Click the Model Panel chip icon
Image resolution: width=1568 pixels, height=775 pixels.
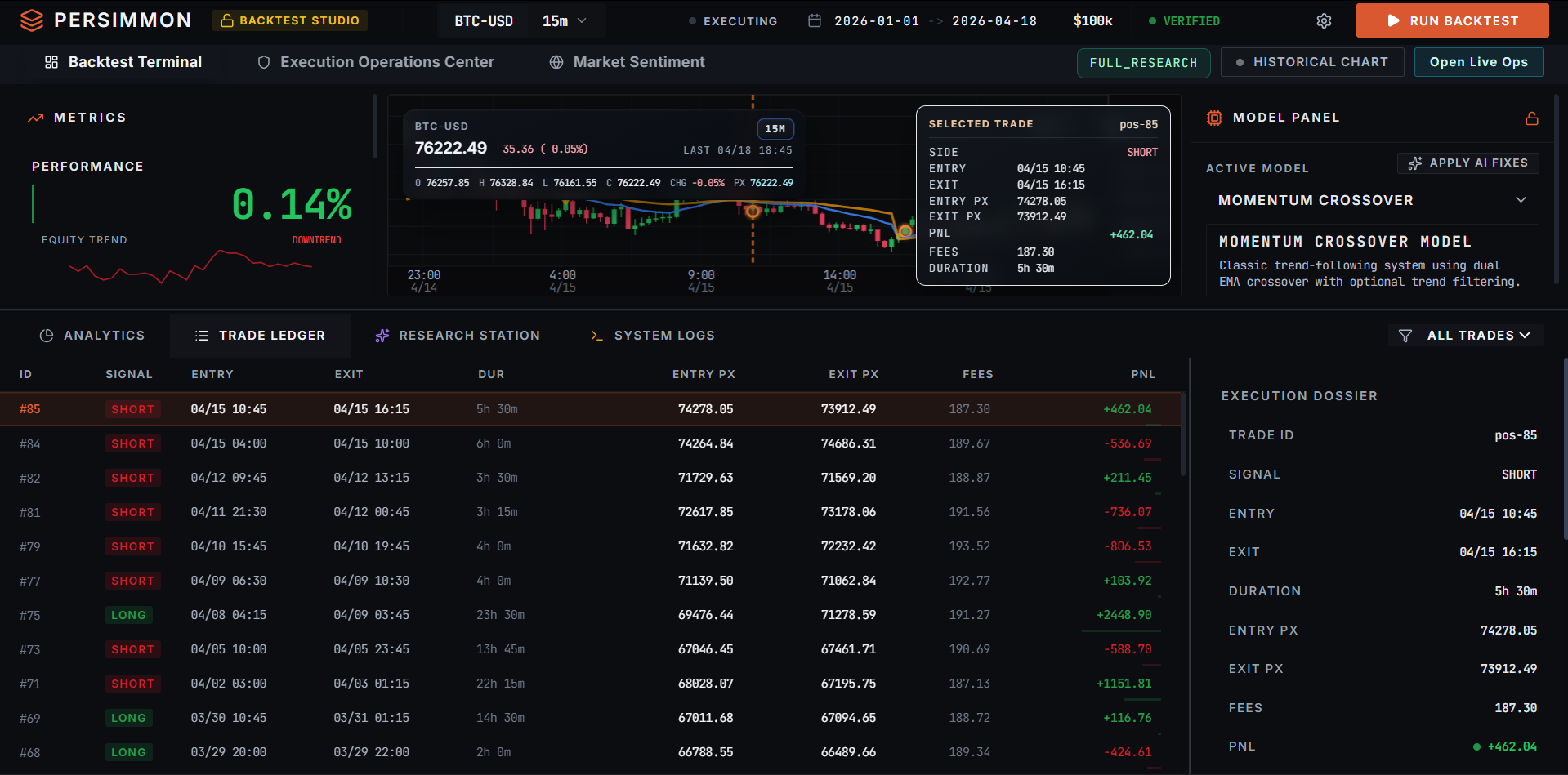point(1214,118)
